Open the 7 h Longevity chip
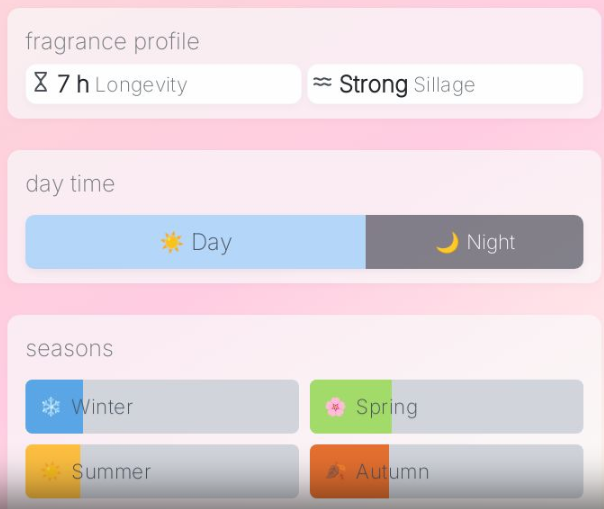This screenshot has height=509, width=604. pos(163,84)
